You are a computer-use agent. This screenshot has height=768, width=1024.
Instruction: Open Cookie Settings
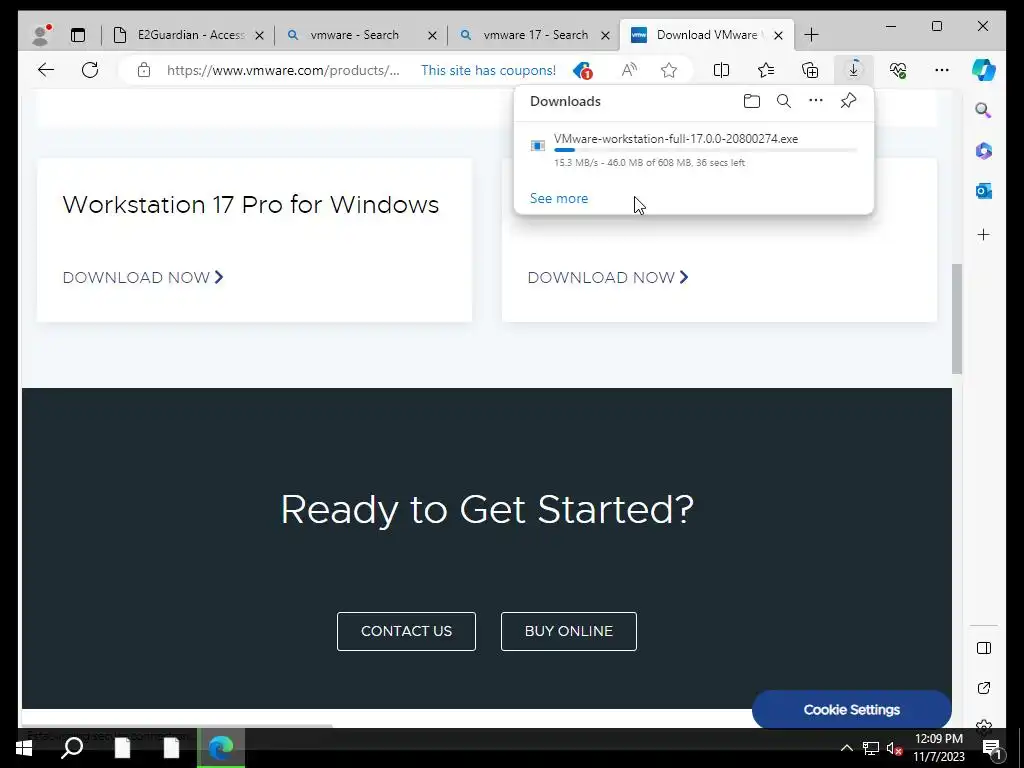coord(852,710)
